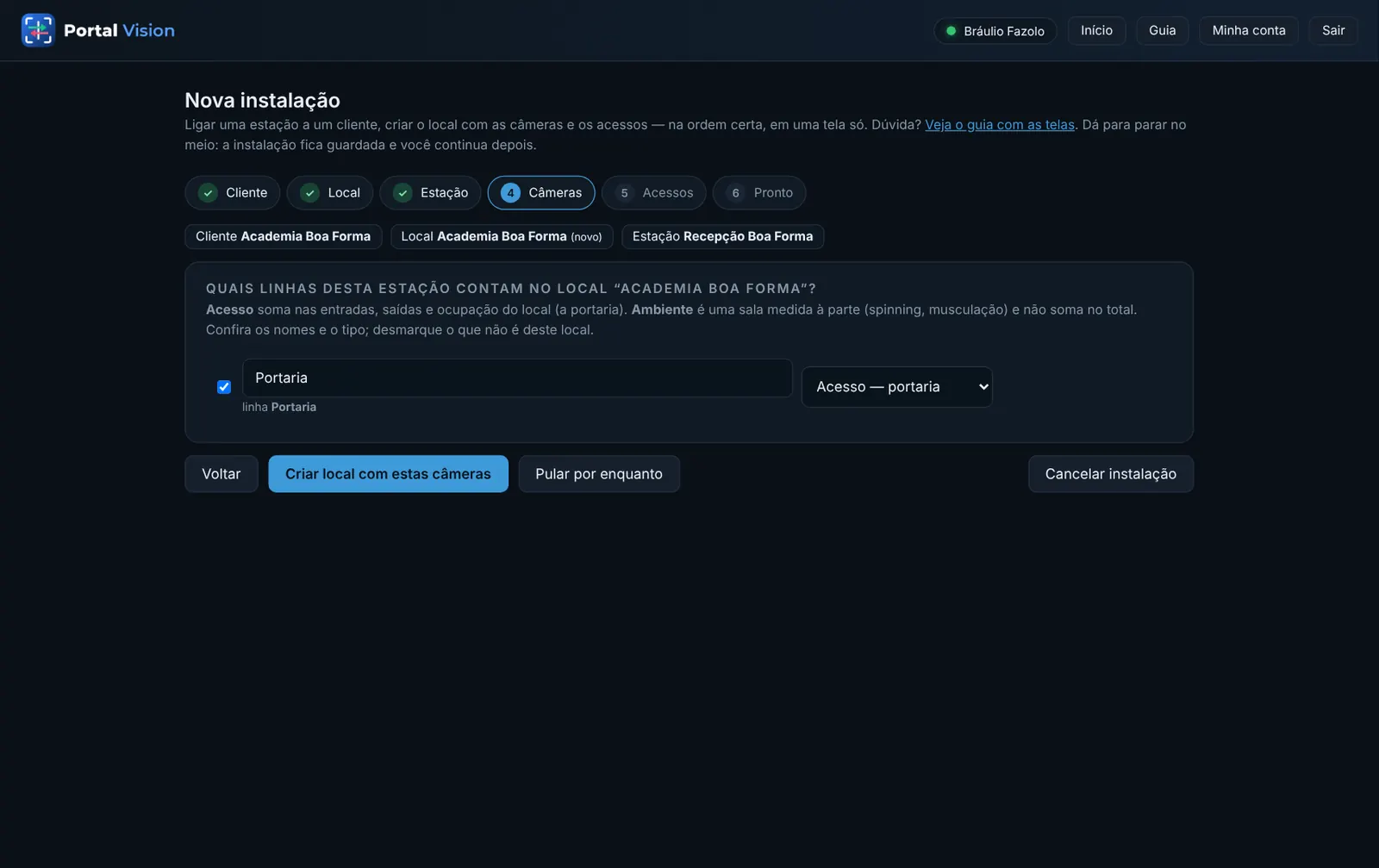Click the Bráulio Fazolo user badge

[x=995, y=31]
